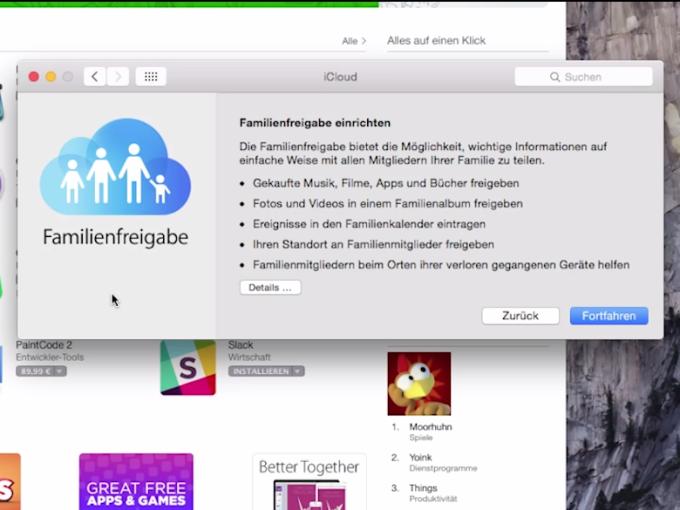680x510 pixels.
Task: Click the Zurück button
Action: 520,316
